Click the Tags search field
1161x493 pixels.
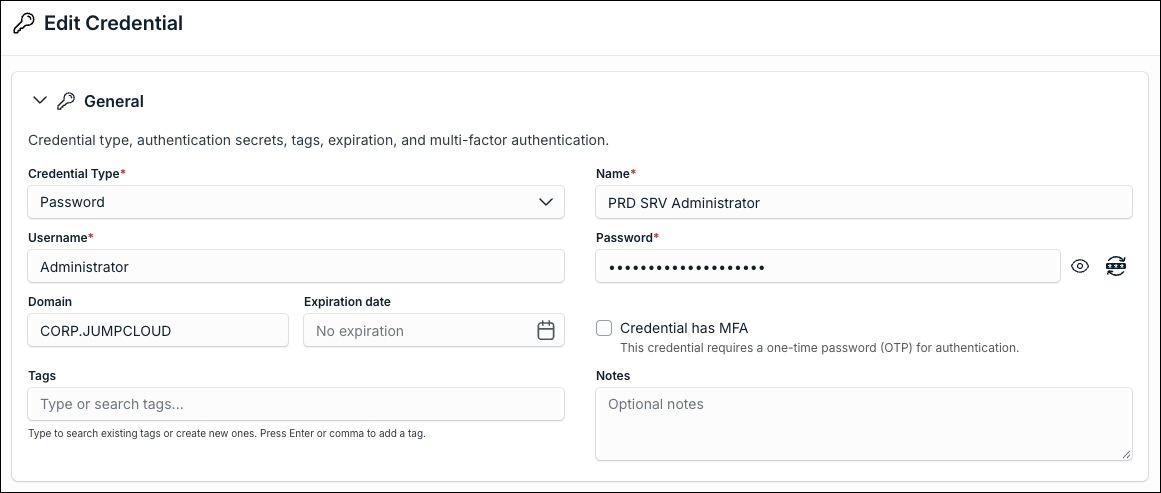tap(296, 404)
